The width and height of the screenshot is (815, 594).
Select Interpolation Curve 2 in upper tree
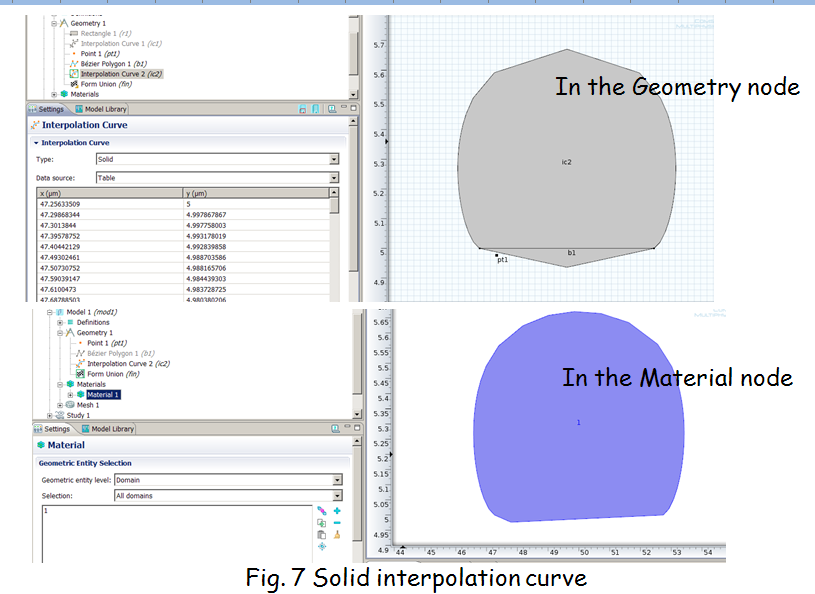[120, 74]
